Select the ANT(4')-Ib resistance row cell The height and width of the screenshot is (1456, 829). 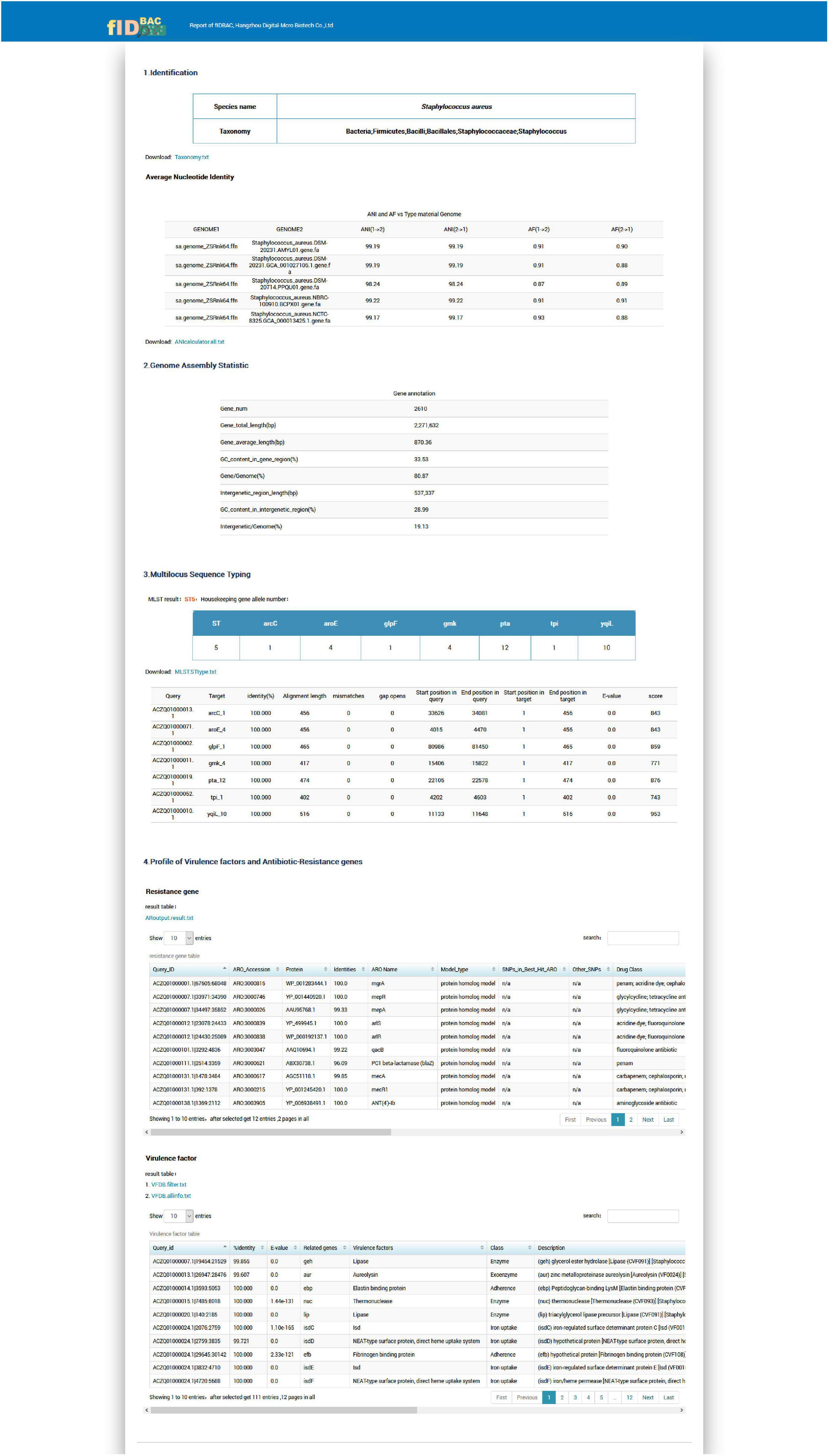[403, 1103]
